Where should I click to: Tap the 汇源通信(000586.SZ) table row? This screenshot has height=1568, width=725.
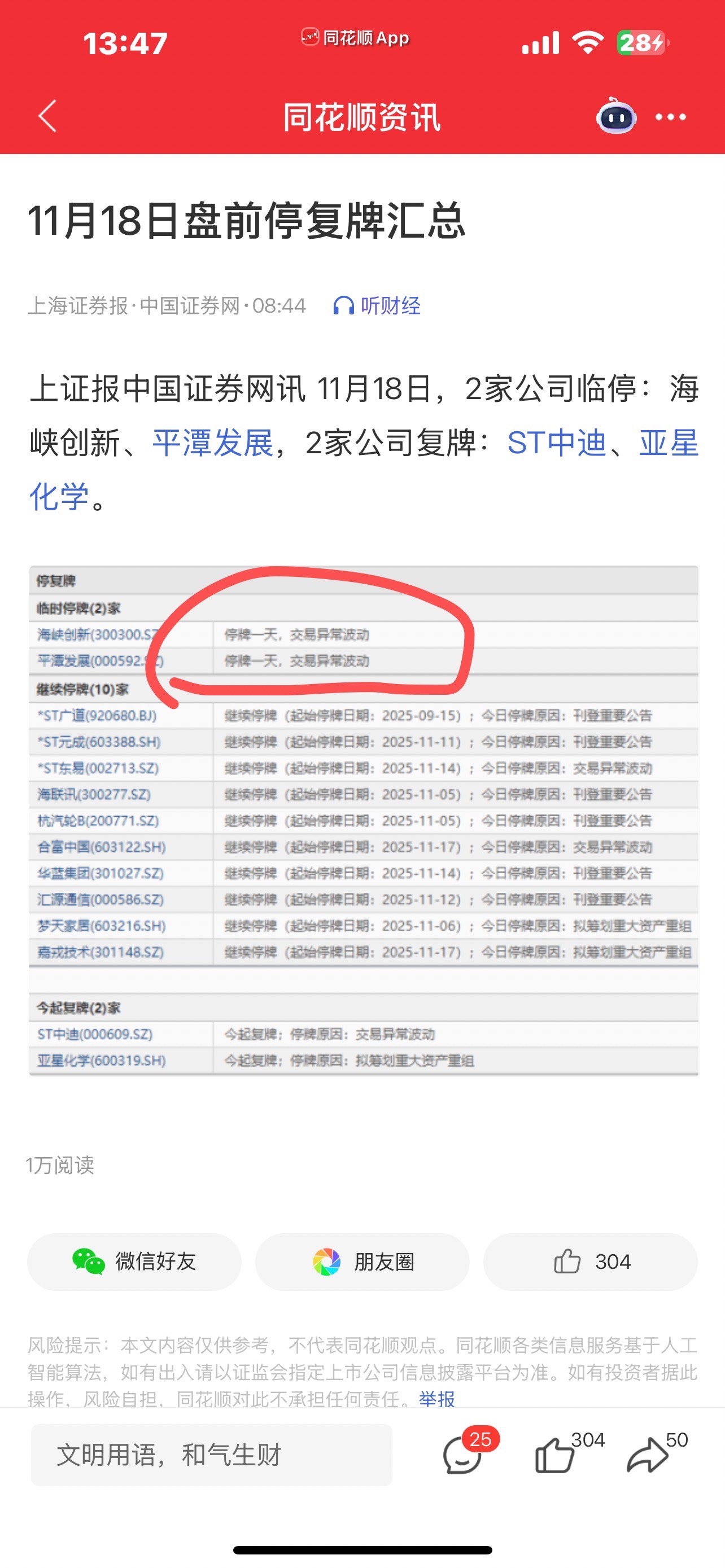click(x=364, y=900)
